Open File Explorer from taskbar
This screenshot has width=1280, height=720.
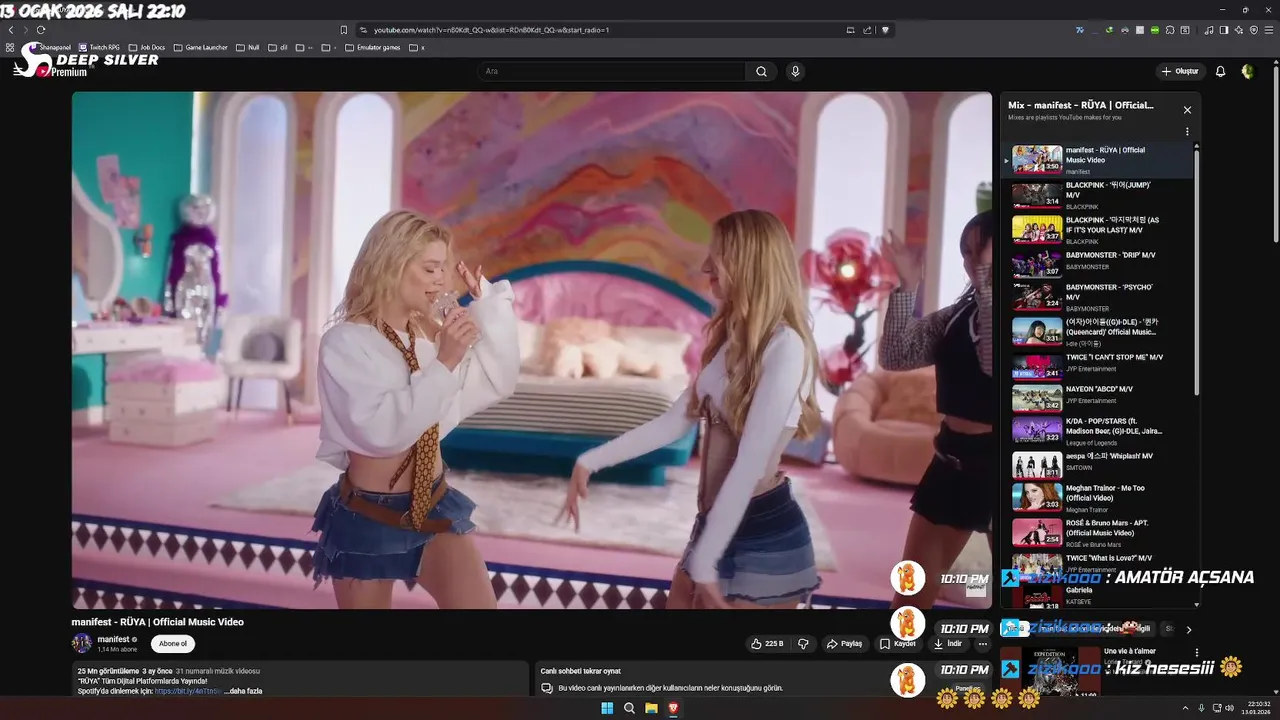[x=651, y=708]
